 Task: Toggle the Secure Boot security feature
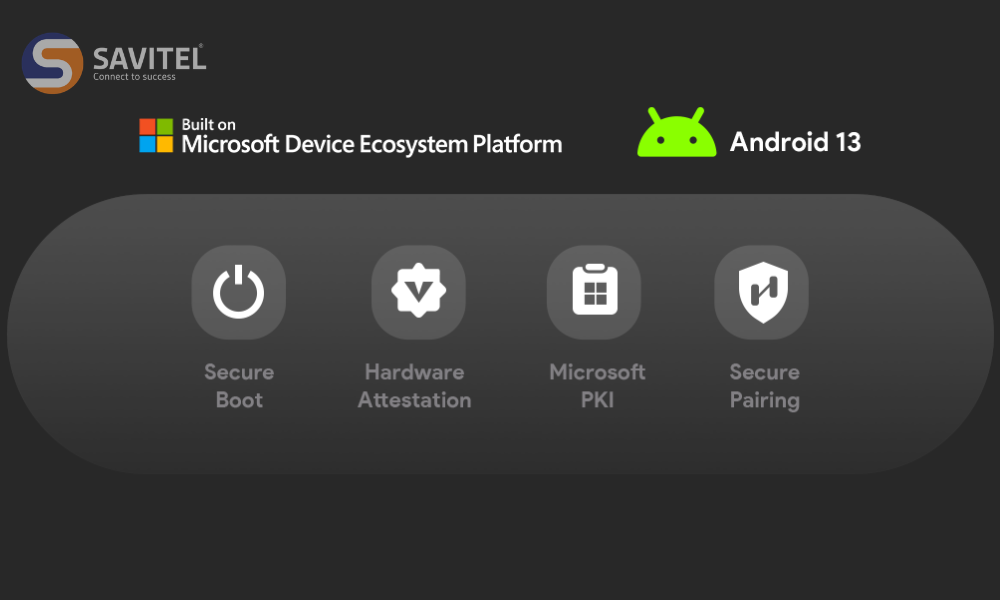[x=238, y=292]
